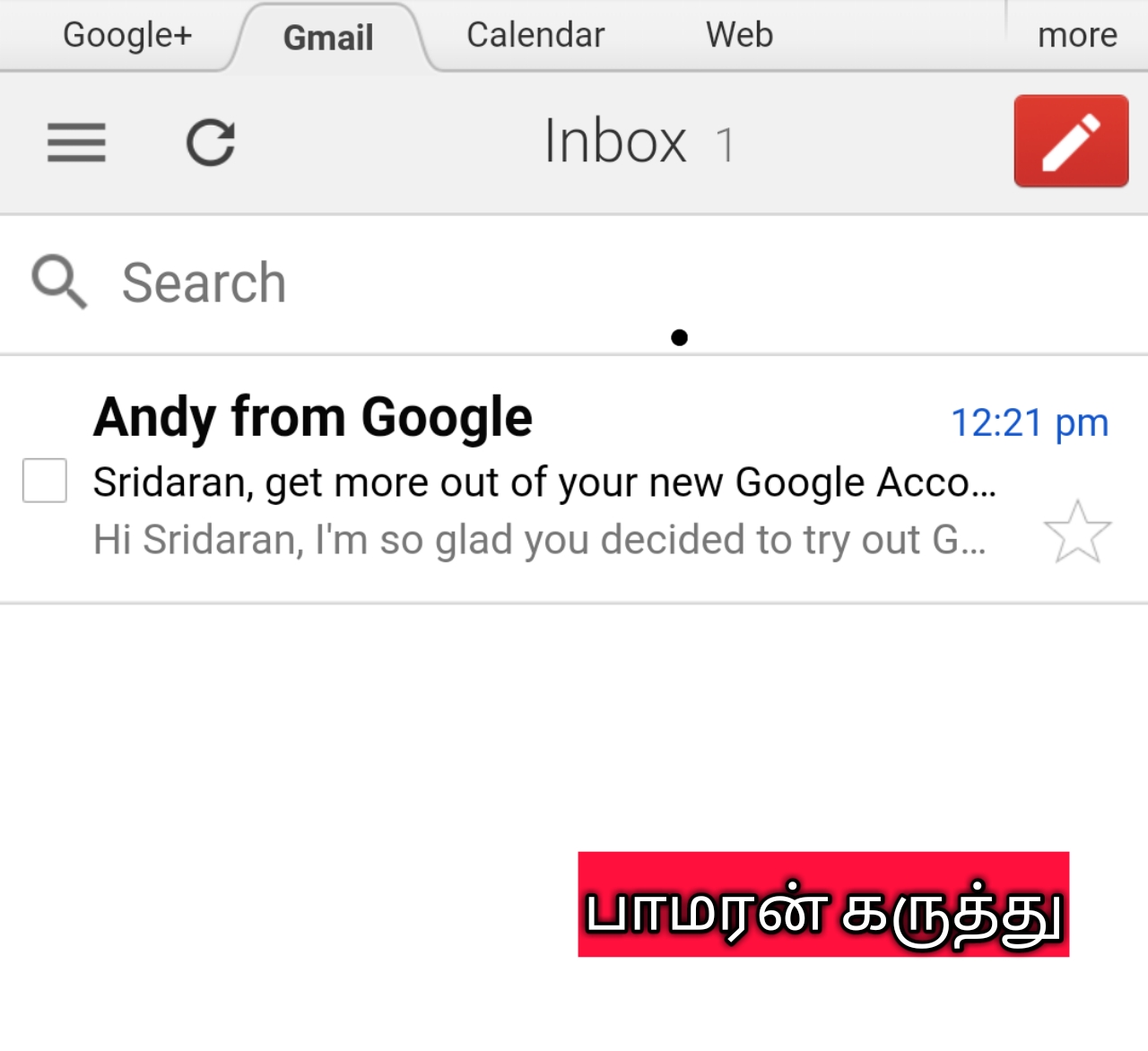The height and width of the screenshot is (1051, 1148).
Task: Open the email from Andy from Google
Action: [574, 479]
